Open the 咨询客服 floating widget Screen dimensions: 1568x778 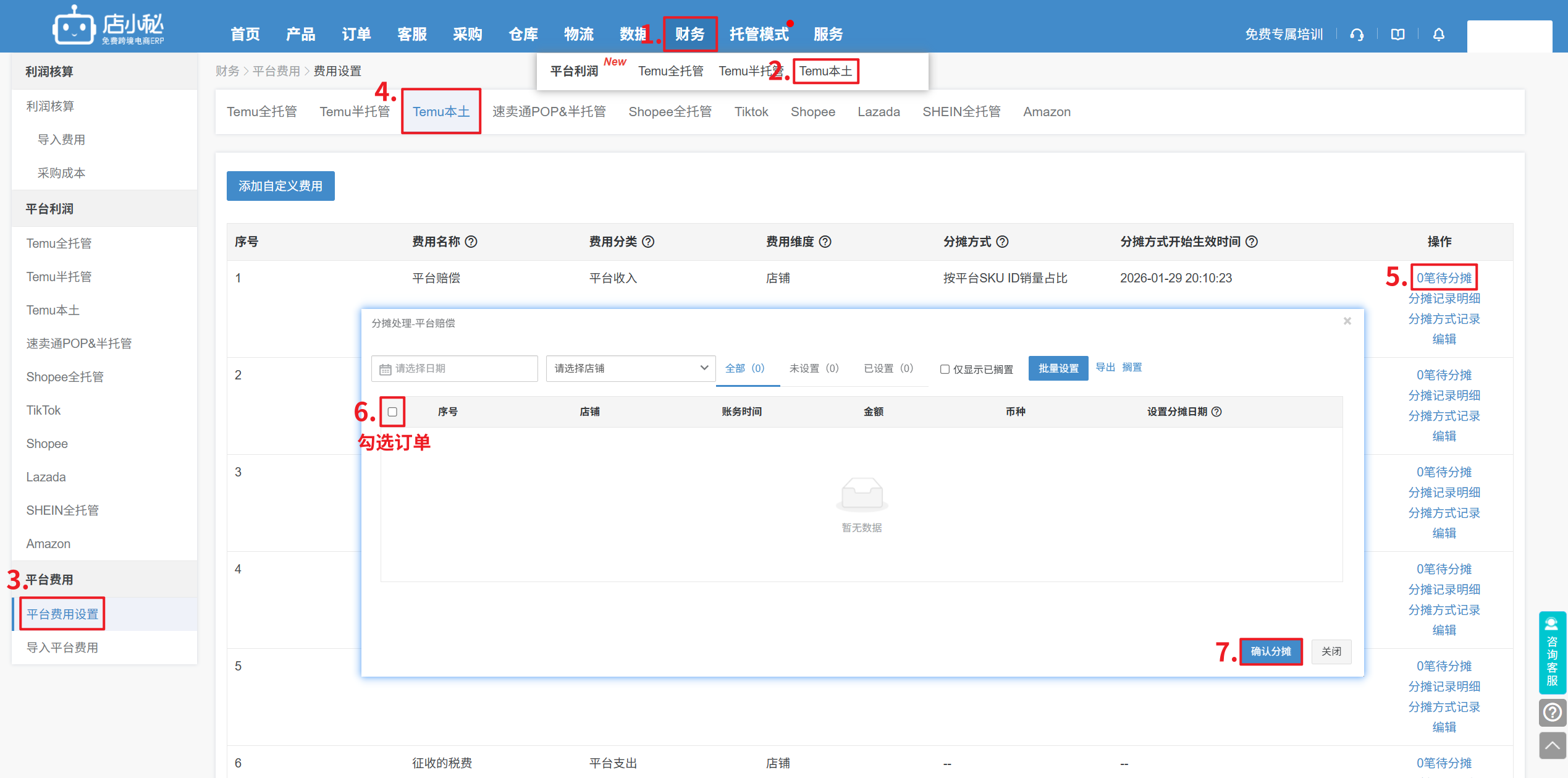click(x=1552, y=653)
